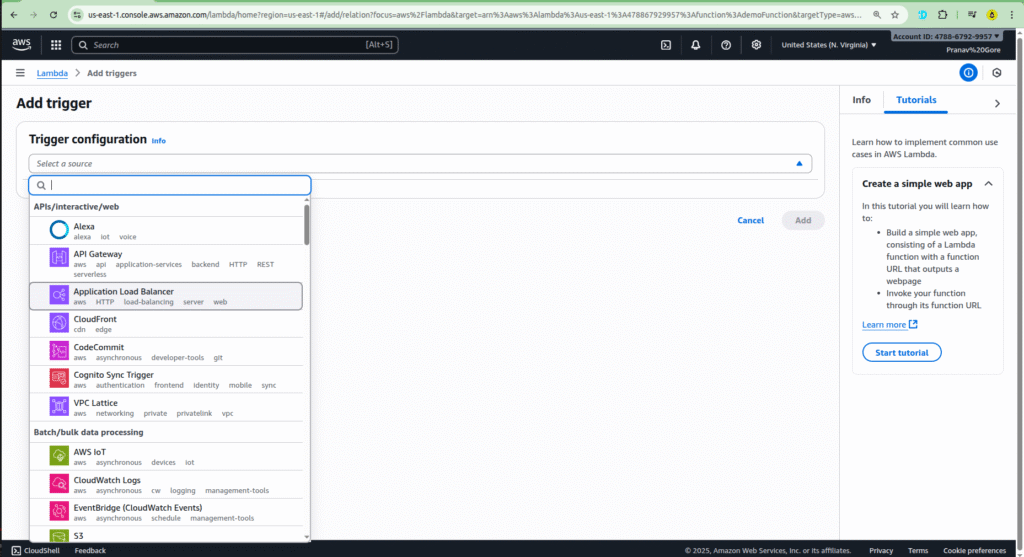Image resolution: width=1024 pixels, height=557 pixels.
Task: Choose the API Gateway icon
Action: tap(59, 257)
